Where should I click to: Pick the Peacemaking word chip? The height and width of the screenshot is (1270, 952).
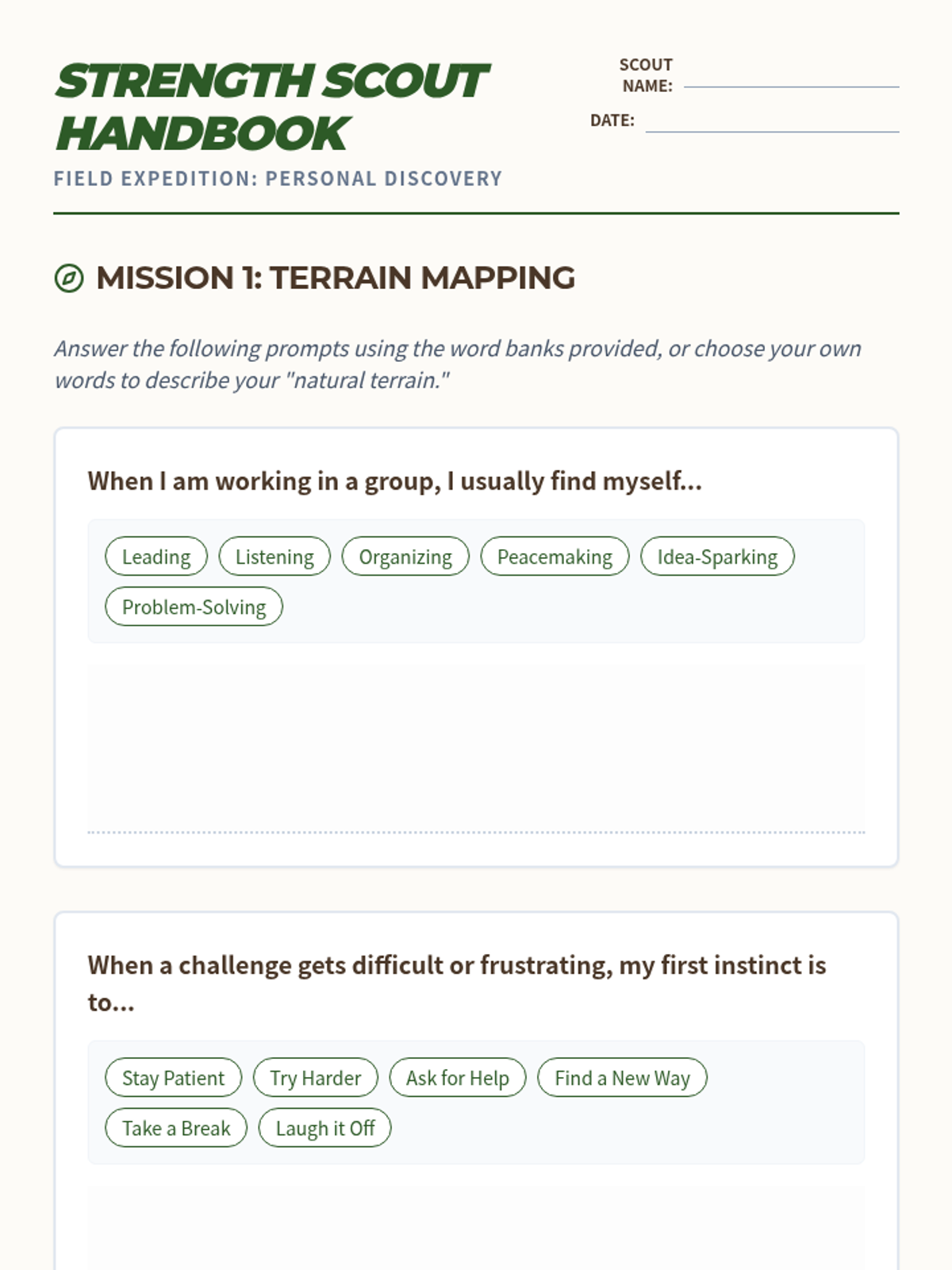coord(555,556)
